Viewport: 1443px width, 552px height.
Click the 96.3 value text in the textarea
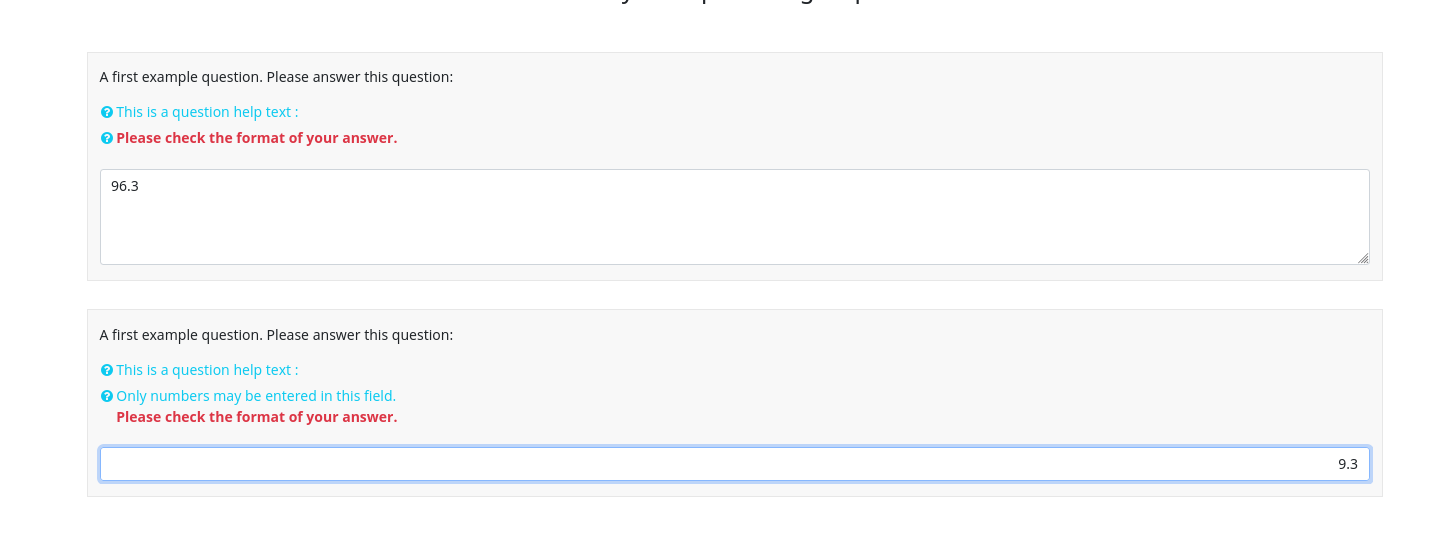click(x=125, y=186)
